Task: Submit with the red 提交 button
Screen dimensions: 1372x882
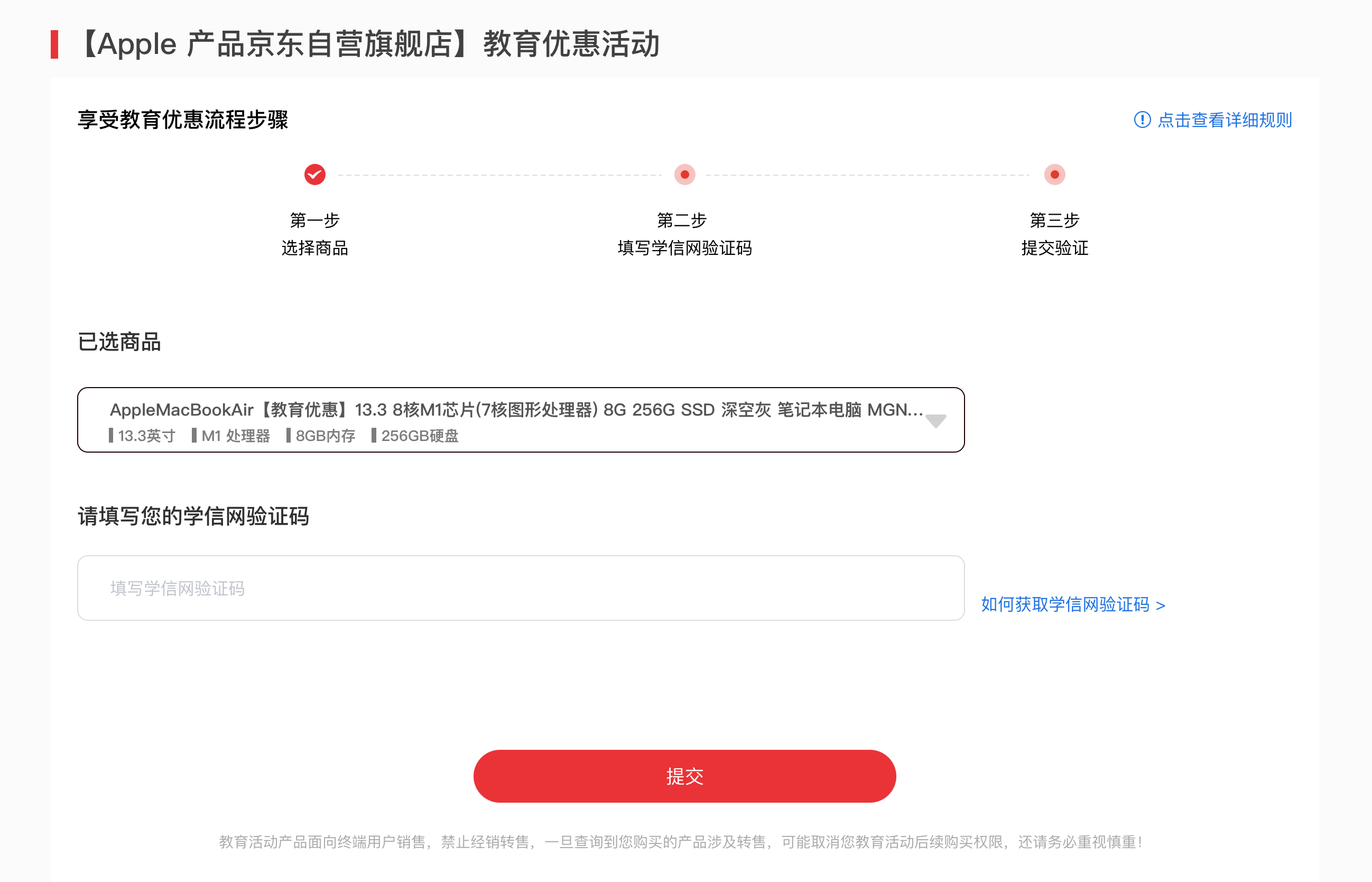Action: (684, 776)
